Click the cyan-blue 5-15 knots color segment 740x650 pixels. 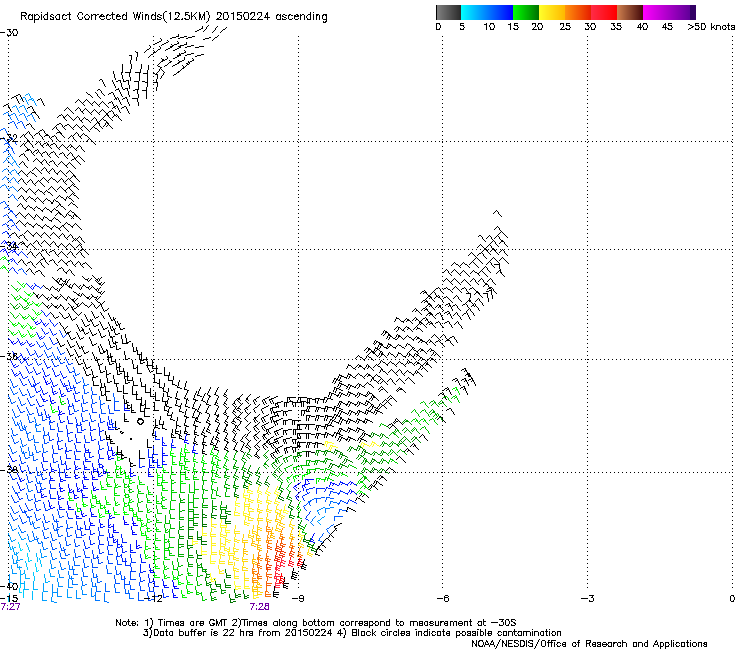pyautogui.click(x=487, y=12)
